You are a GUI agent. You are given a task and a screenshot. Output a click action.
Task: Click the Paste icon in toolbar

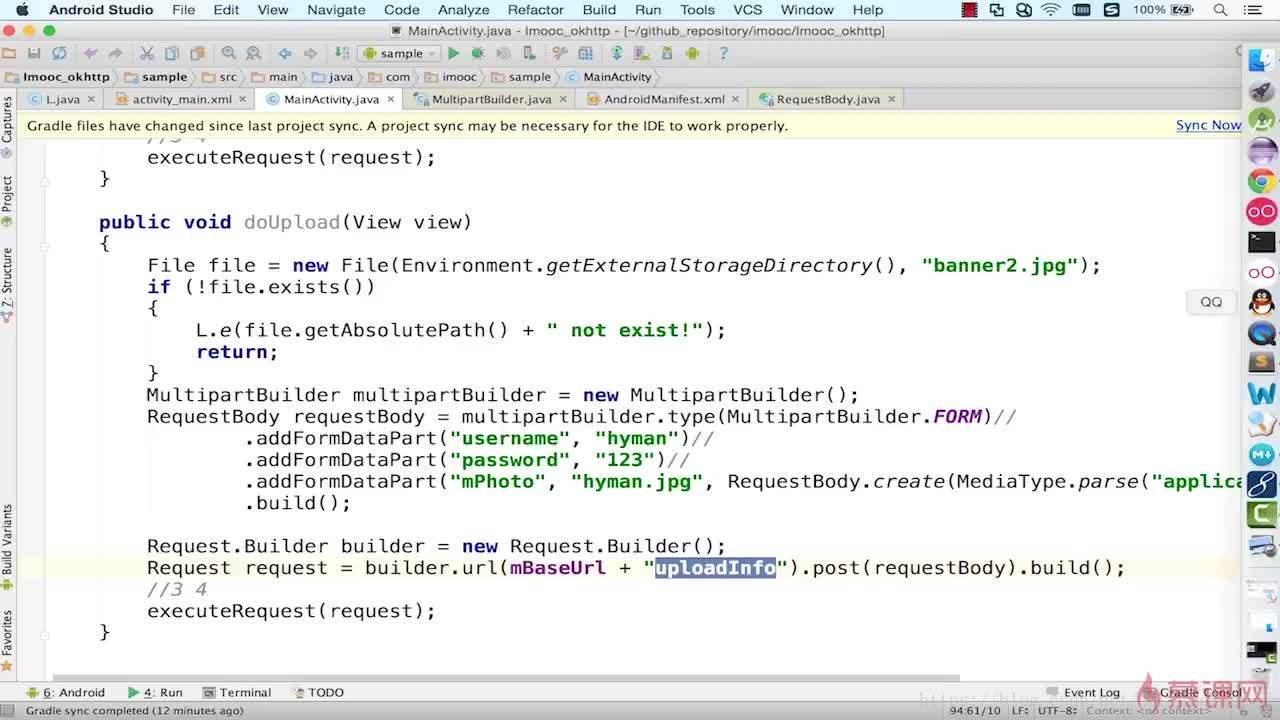pyautogui.click(x=198, y=53)
